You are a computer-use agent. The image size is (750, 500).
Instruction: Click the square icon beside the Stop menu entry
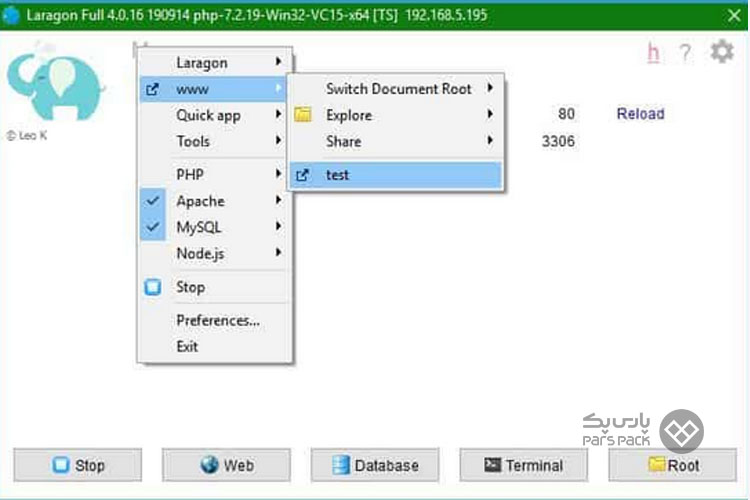[x=153, y=287]
